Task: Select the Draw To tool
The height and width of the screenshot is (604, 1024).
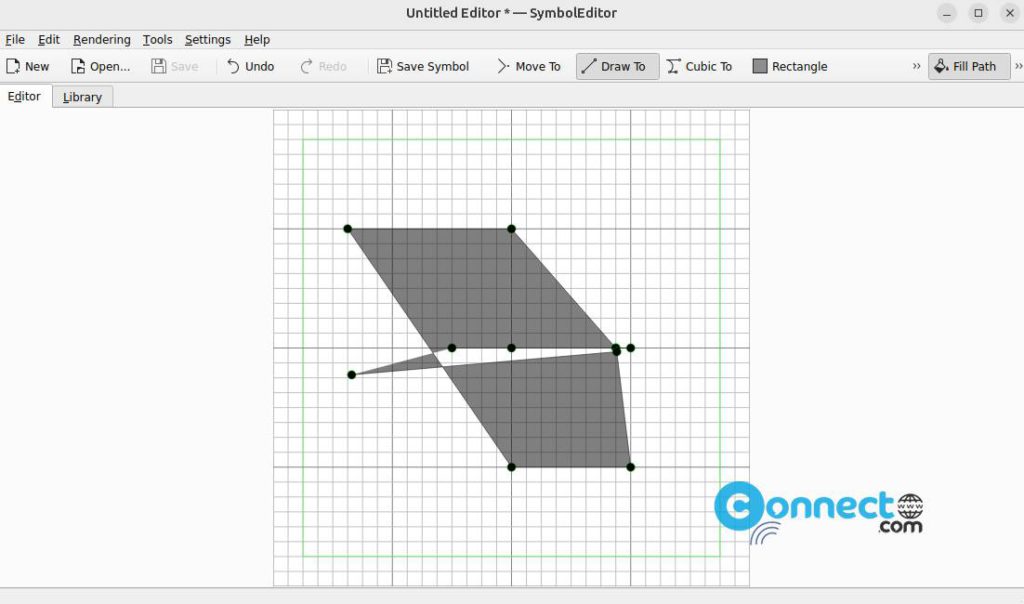Action: tap(616, 66)
